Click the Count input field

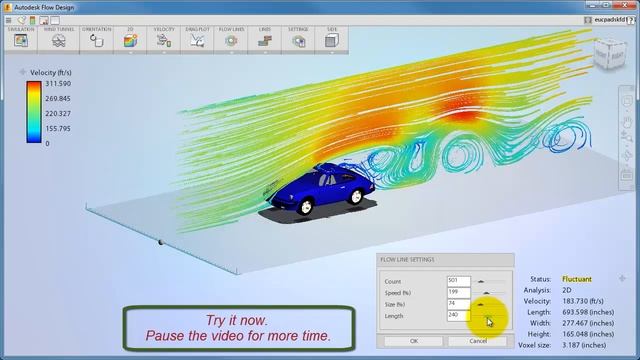coord(459,281)
